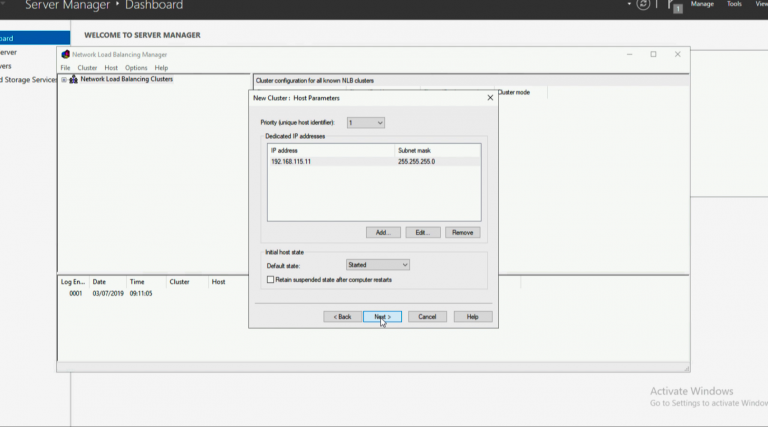Image resolution: width=768 pixels, height=427 pixels.
Task: Open the Manage menu in Server Manager
Action: tap(702, 4)
